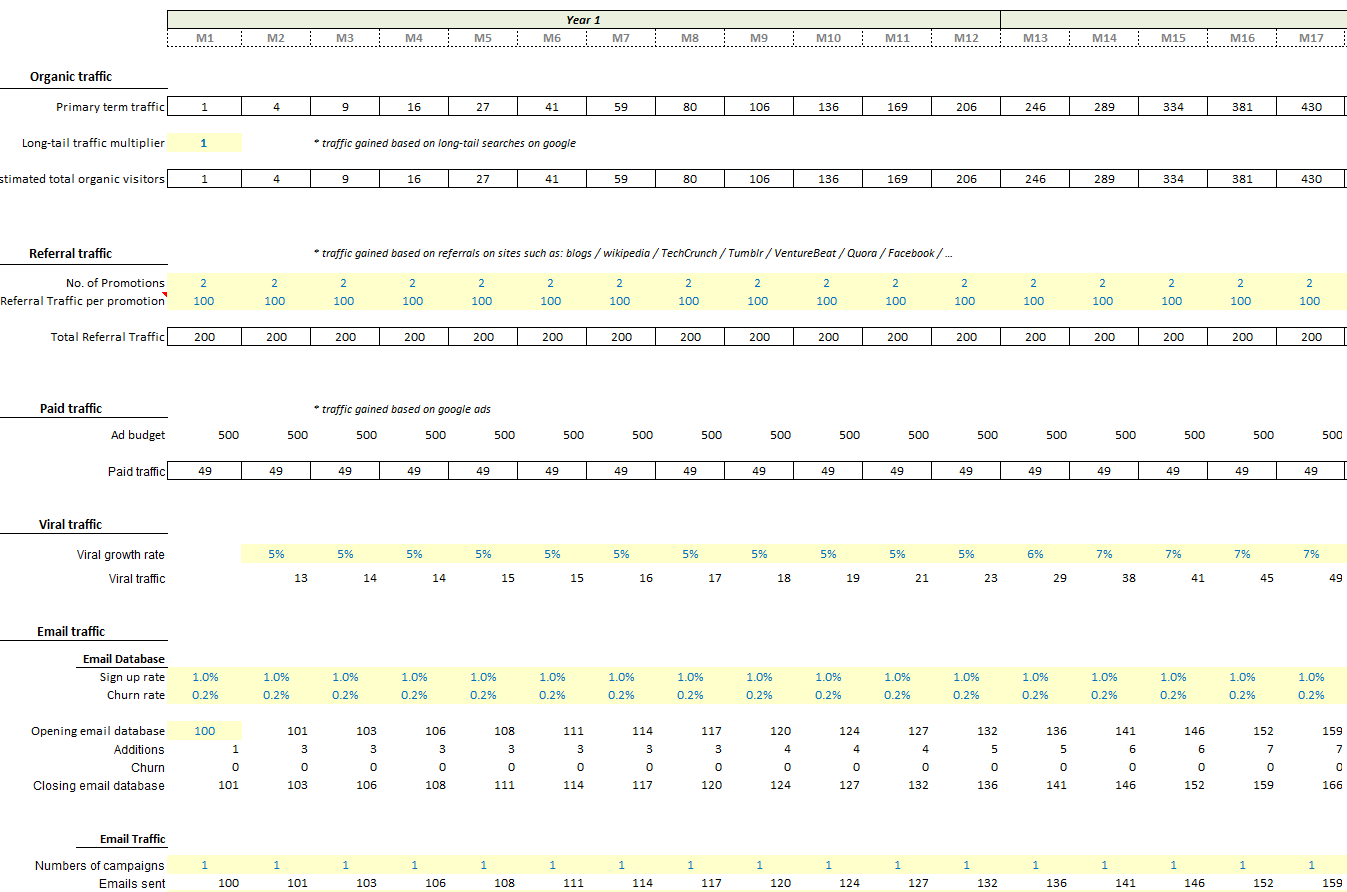Viewport: 1347px width, 892px height.
Task: Select Primary term traffic value 430
Action: coord(1311,107)
